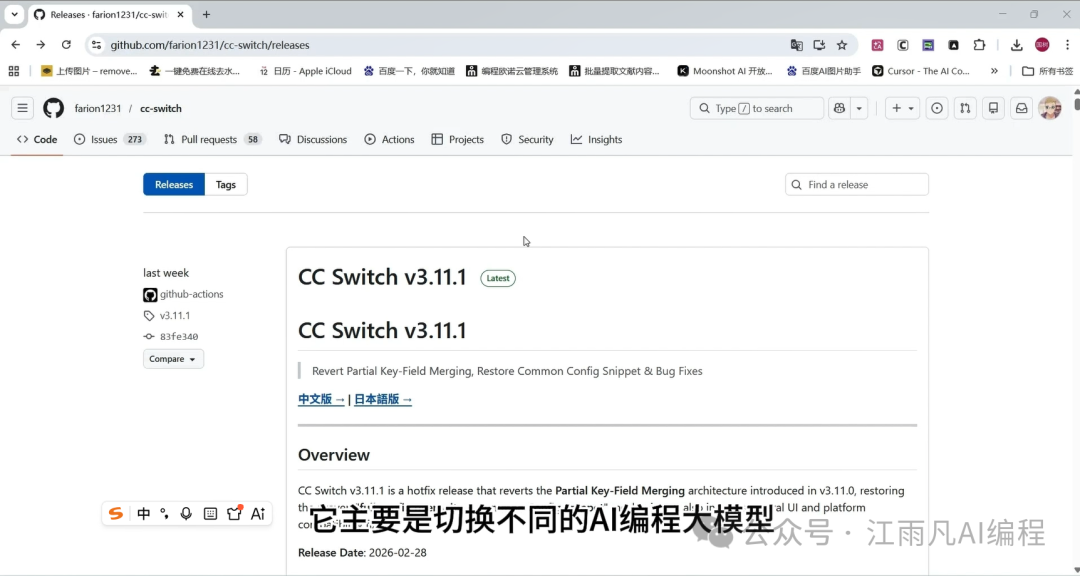Viewport: 1080px width, 576px height.
Task: Open the bookmarks bar apps grid
Action: tap(14, 70)
